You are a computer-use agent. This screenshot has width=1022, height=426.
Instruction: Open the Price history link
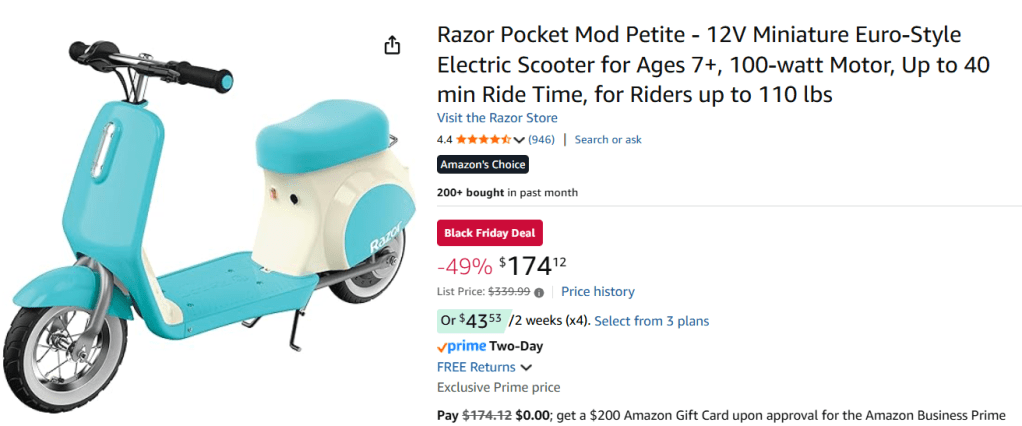click(x=598, y=292)
